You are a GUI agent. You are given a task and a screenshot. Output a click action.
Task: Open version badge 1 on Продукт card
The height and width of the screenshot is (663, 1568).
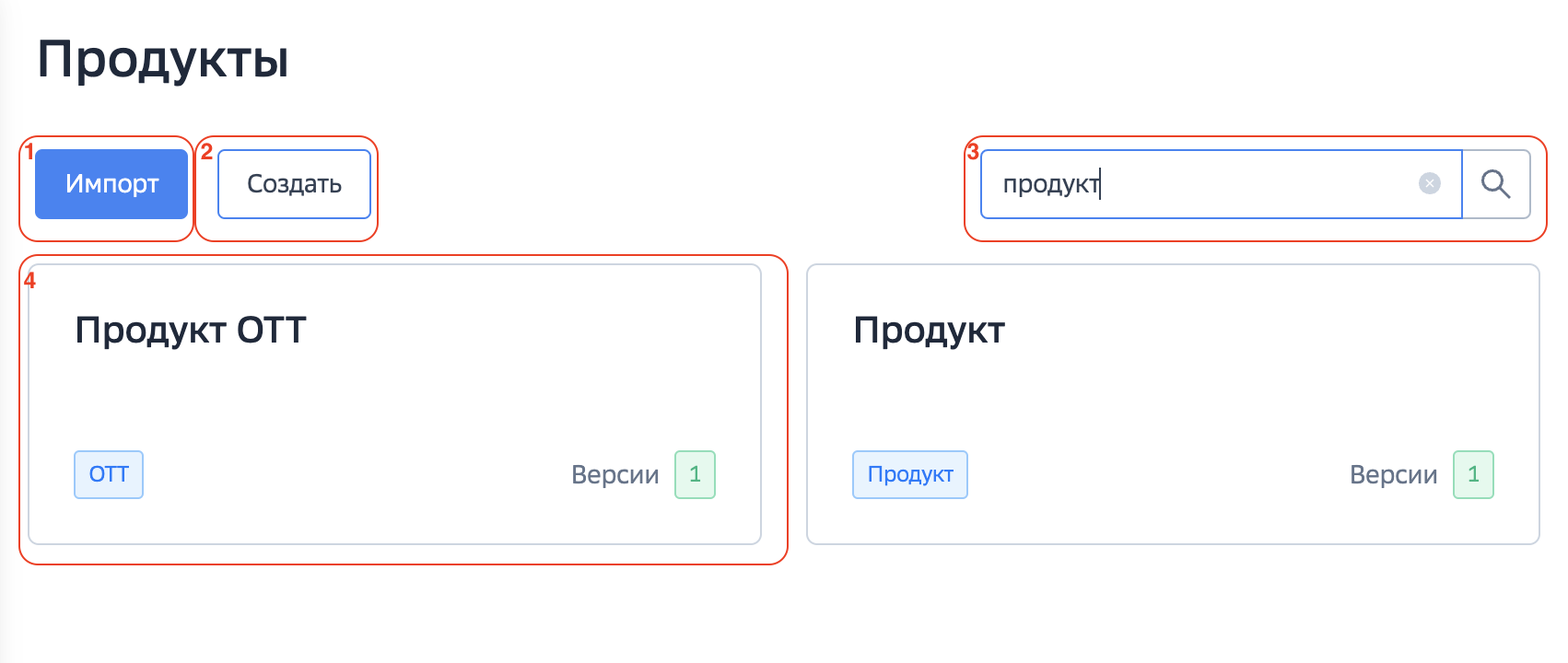pyautogui.click(x=1474, y=474)
